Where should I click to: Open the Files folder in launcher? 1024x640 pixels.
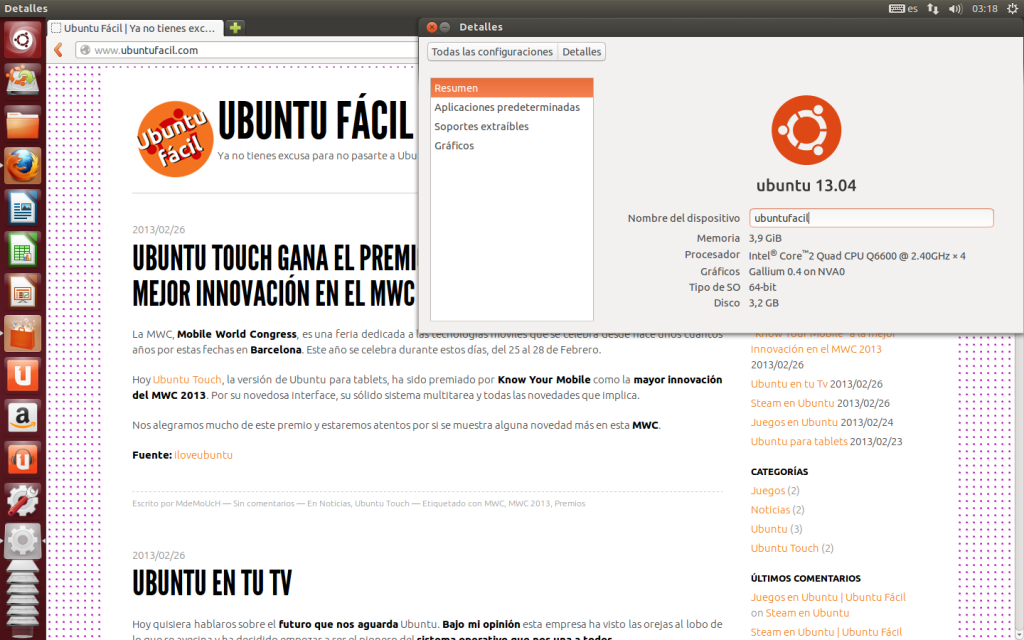pyautogui.click(x=23, y=123)
